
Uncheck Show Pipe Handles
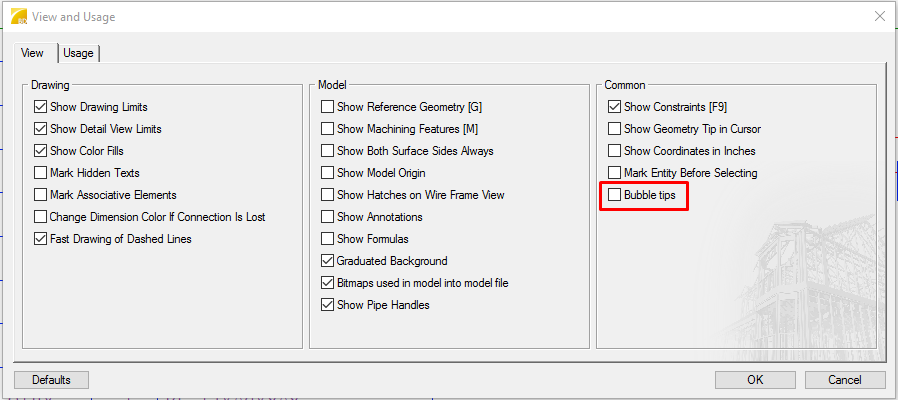click(x=328, y=305)
